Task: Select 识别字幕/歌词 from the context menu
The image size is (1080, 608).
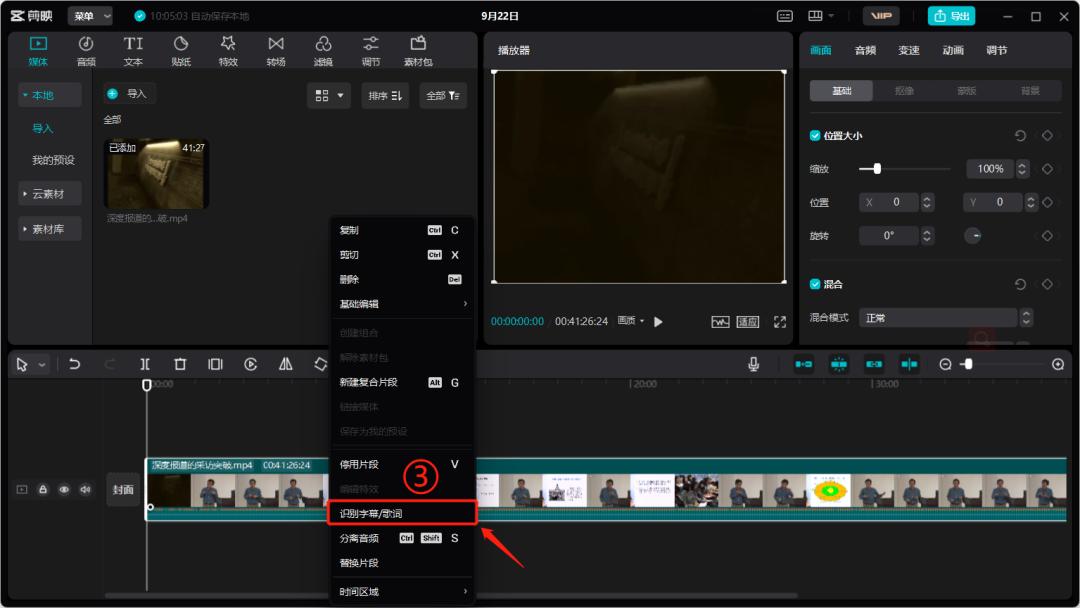Action: click(x=402, y=511)
